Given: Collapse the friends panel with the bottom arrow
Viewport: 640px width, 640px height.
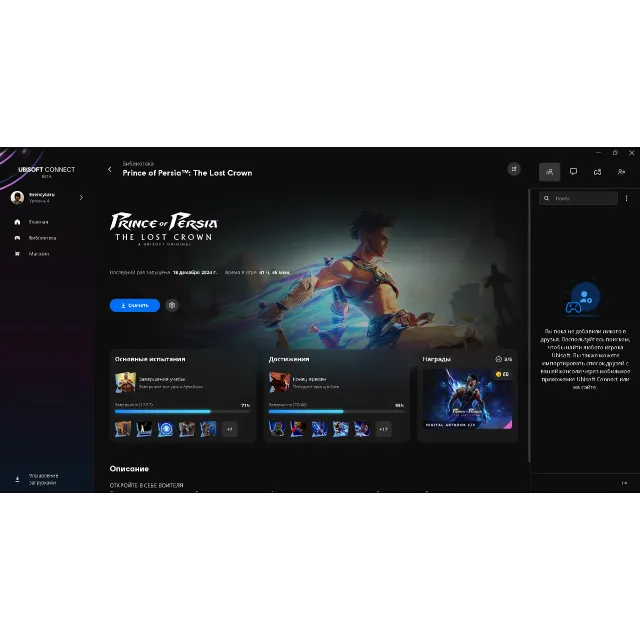Looking at the screenshot, I should coord(624,483).
